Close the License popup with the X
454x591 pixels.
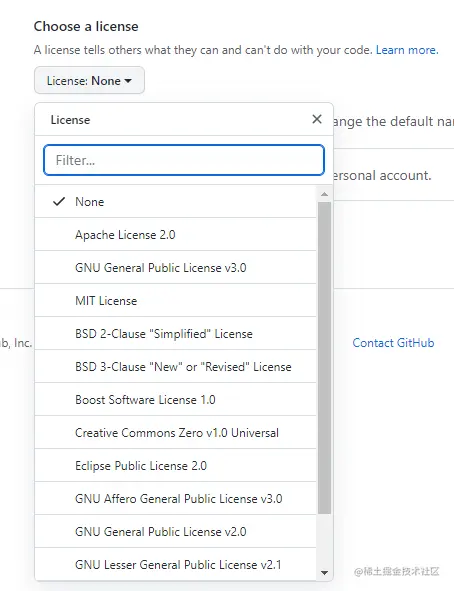(317, 119)
